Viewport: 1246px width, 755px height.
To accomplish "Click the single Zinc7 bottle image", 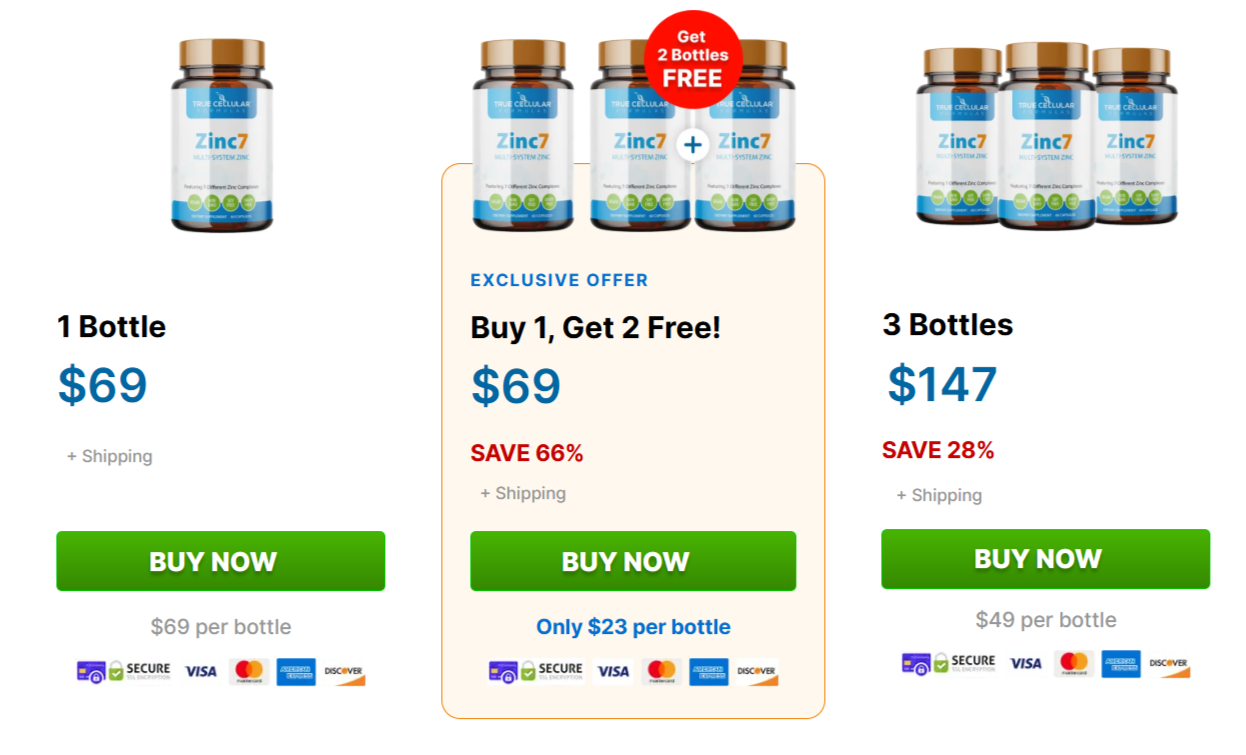I will point(221,134).
